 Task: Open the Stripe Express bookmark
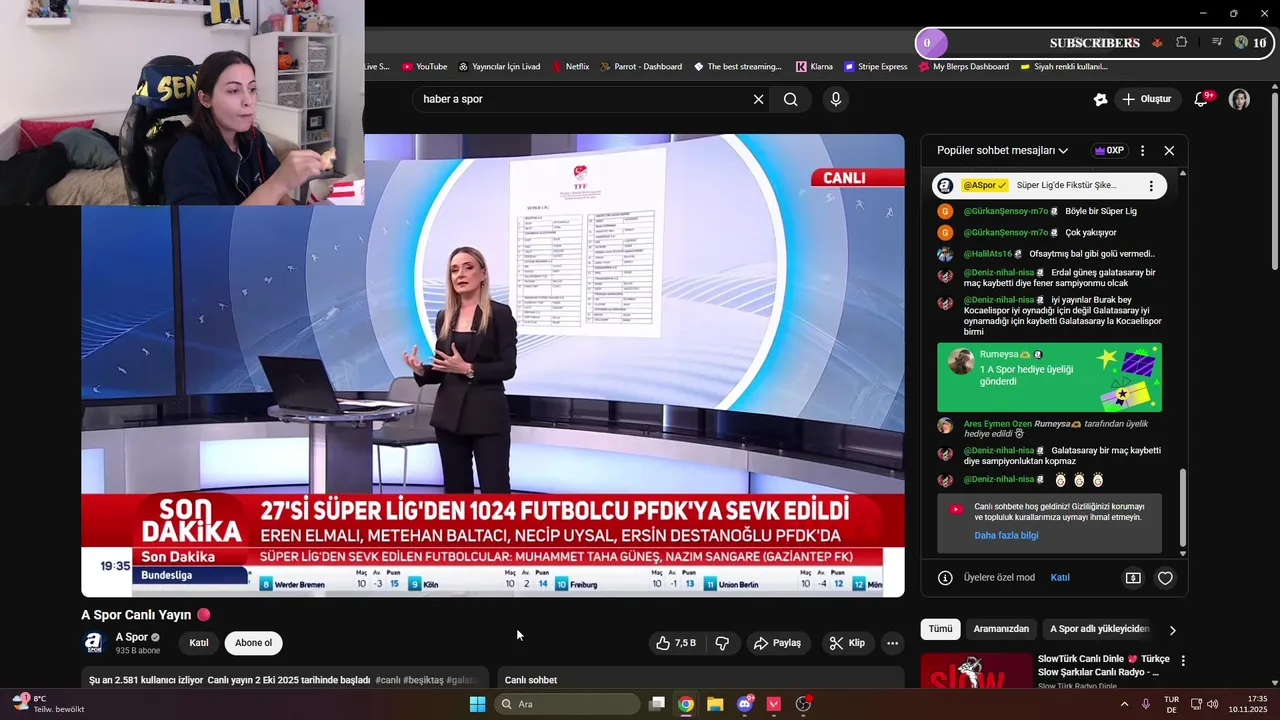(x=876, y=67)
